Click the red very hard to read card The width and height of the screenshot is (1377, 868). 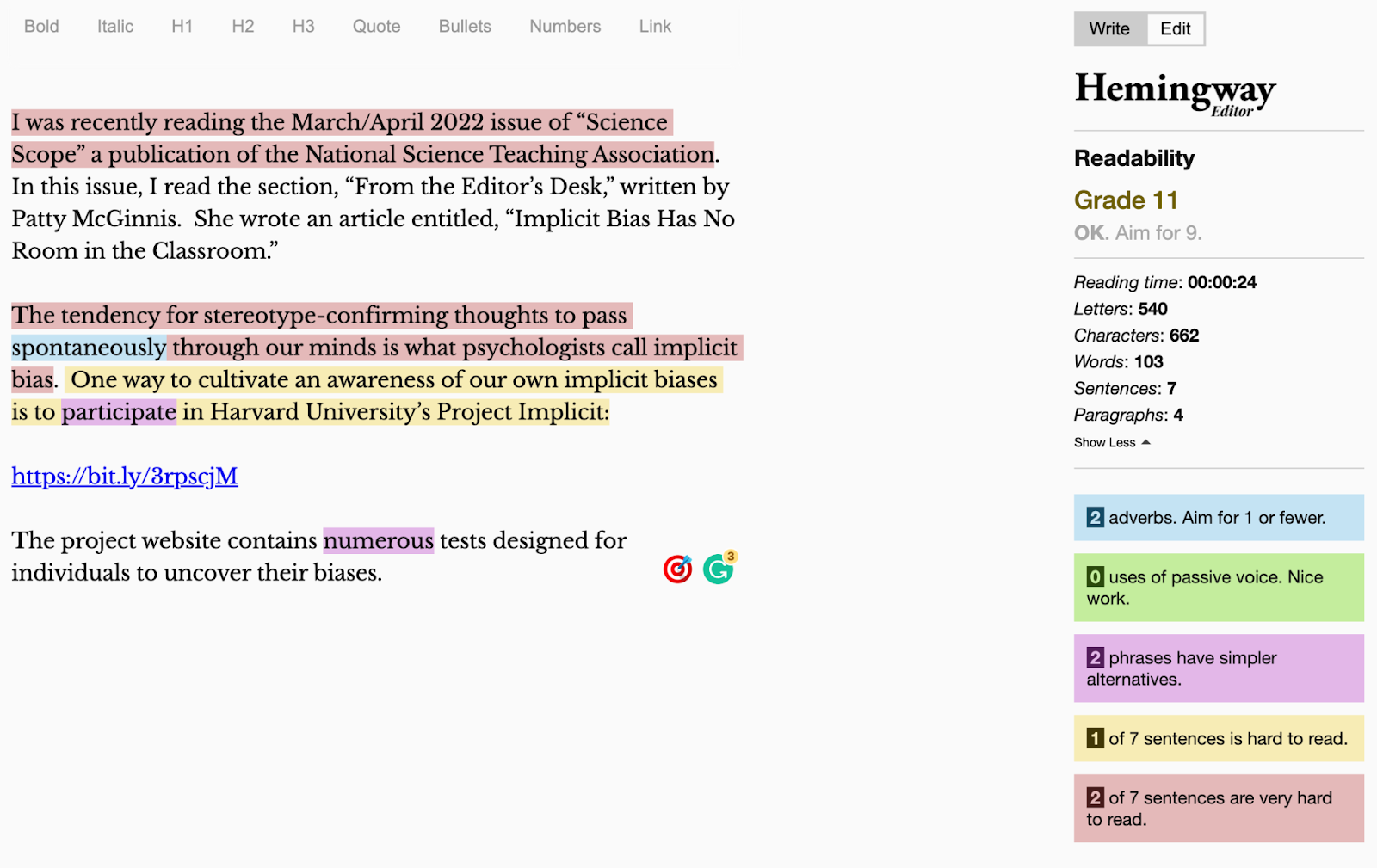tap(1219, 809)
